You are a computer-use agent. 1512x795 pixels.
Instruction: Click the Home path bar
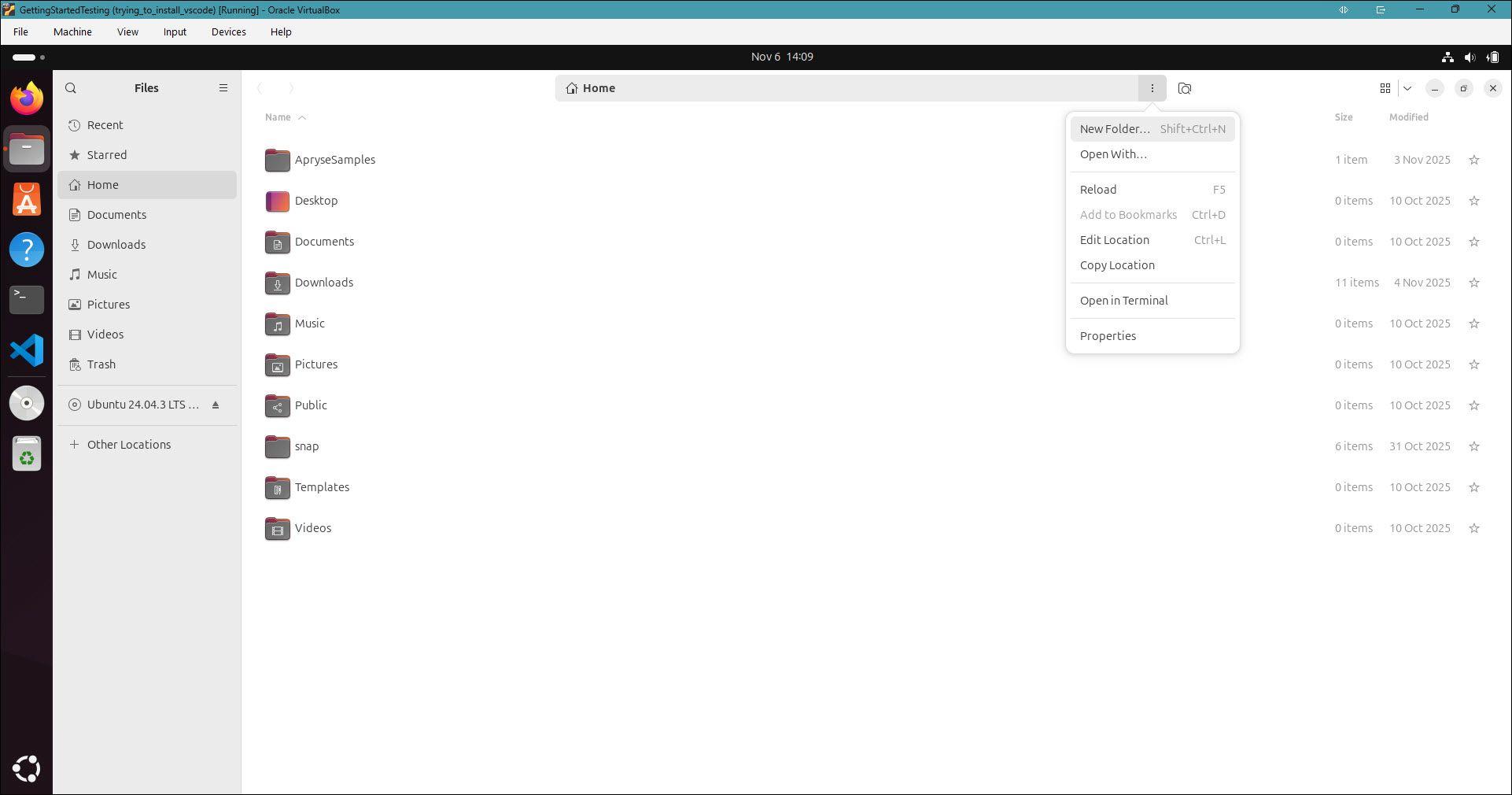(x=846, y=88)
